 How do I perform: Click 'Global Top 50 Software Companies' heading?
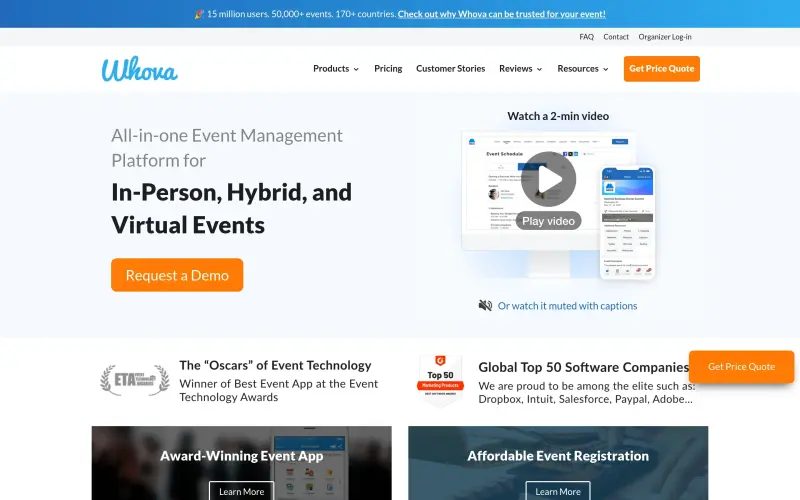(x=584, y=367)
